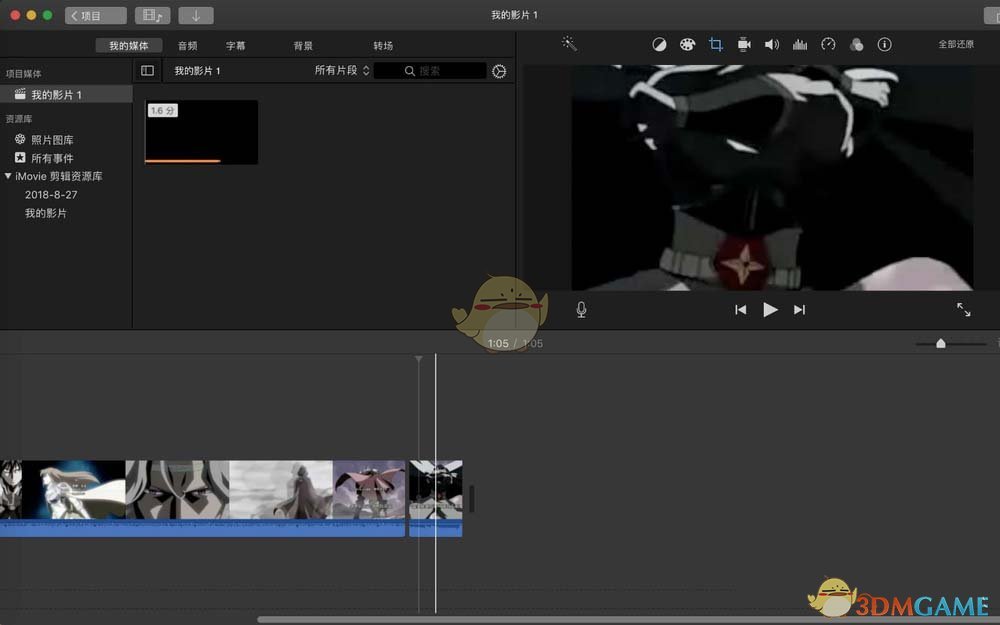The image size is (1000, 625).
Task: Switch to the 字幕 tab
Action: (235, 45)
